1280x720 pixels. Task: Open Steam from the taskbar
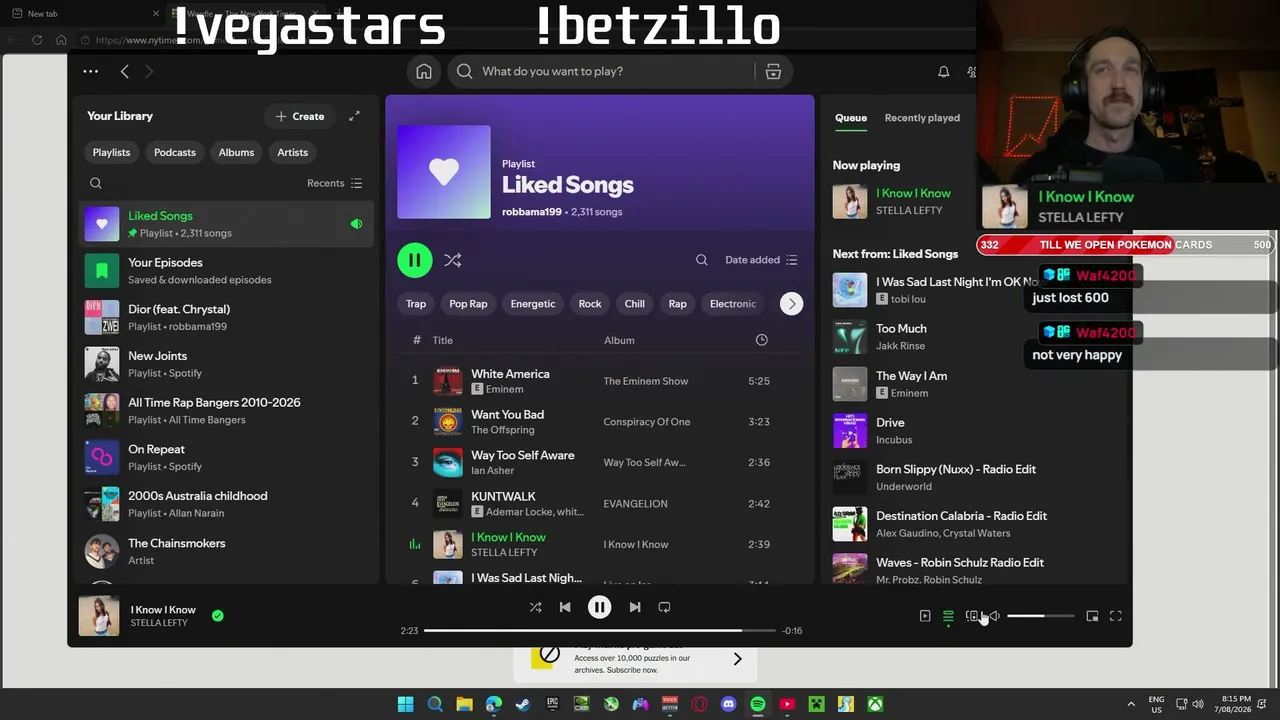[523, 704]
